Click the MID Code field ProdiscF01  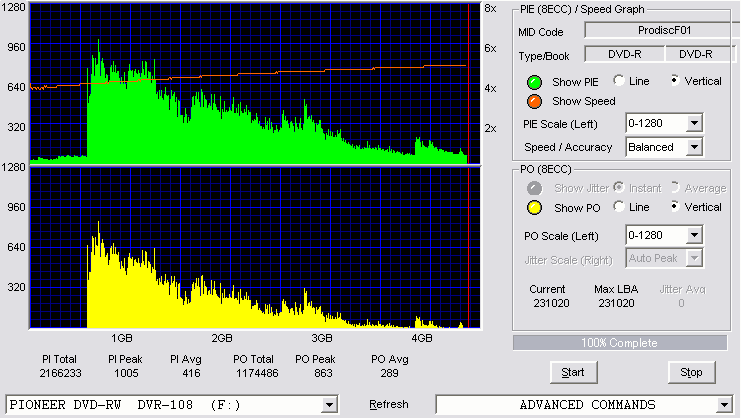coord(664,31)
